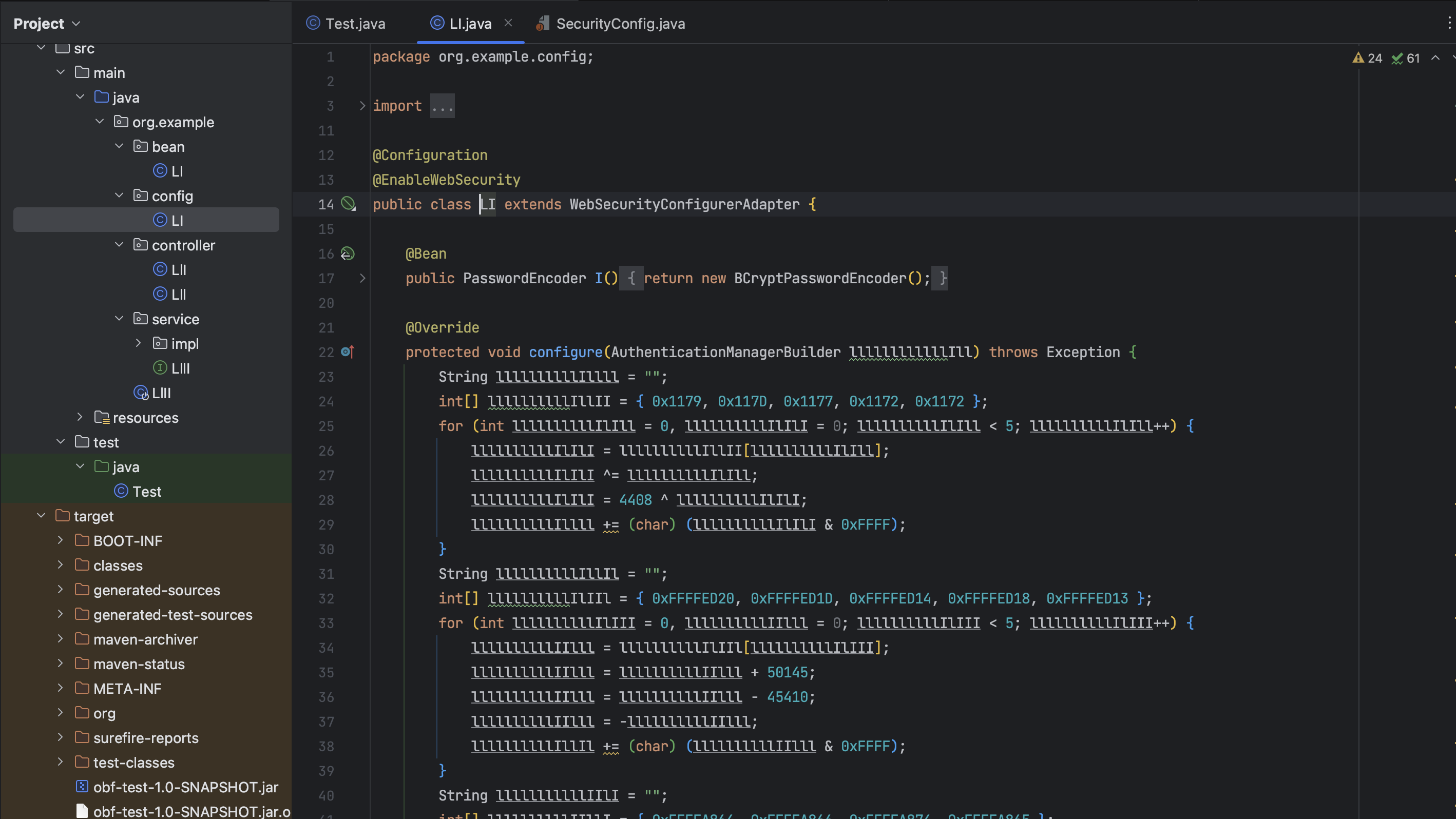
Task: Open the Test class under test java
Action: 146,492
